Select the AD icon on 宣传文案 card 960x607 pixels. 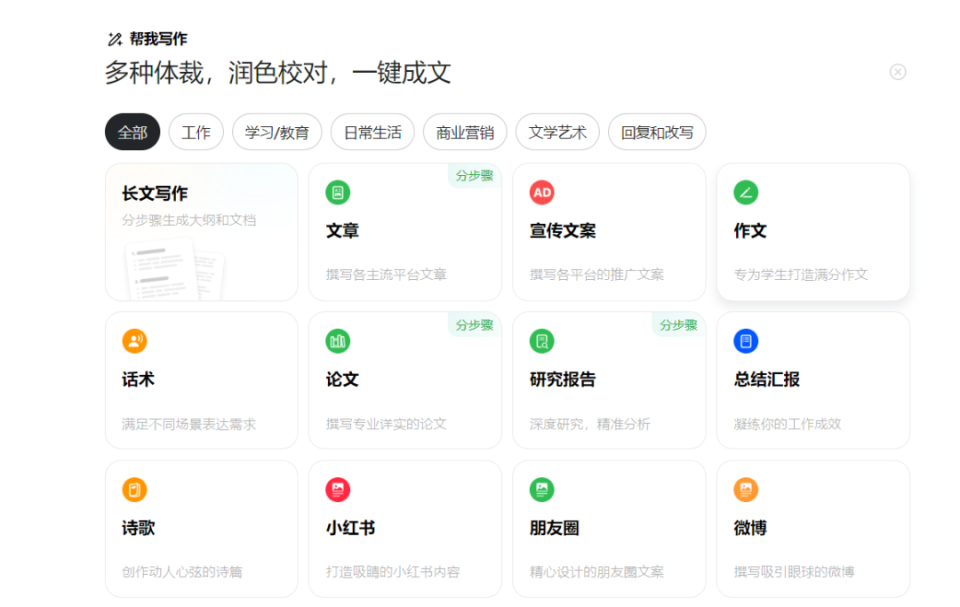point(541,192)
